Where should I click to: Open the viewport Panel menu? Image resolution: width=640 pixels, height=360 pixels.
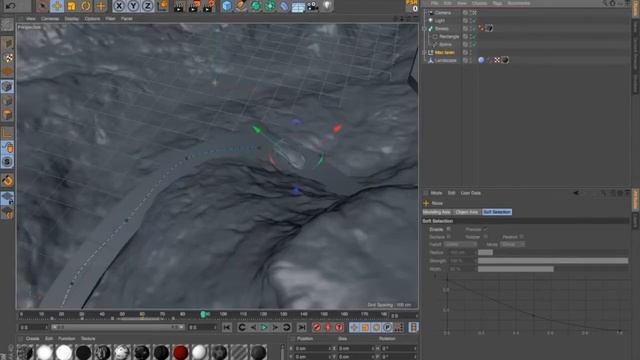tap(127, 19)
